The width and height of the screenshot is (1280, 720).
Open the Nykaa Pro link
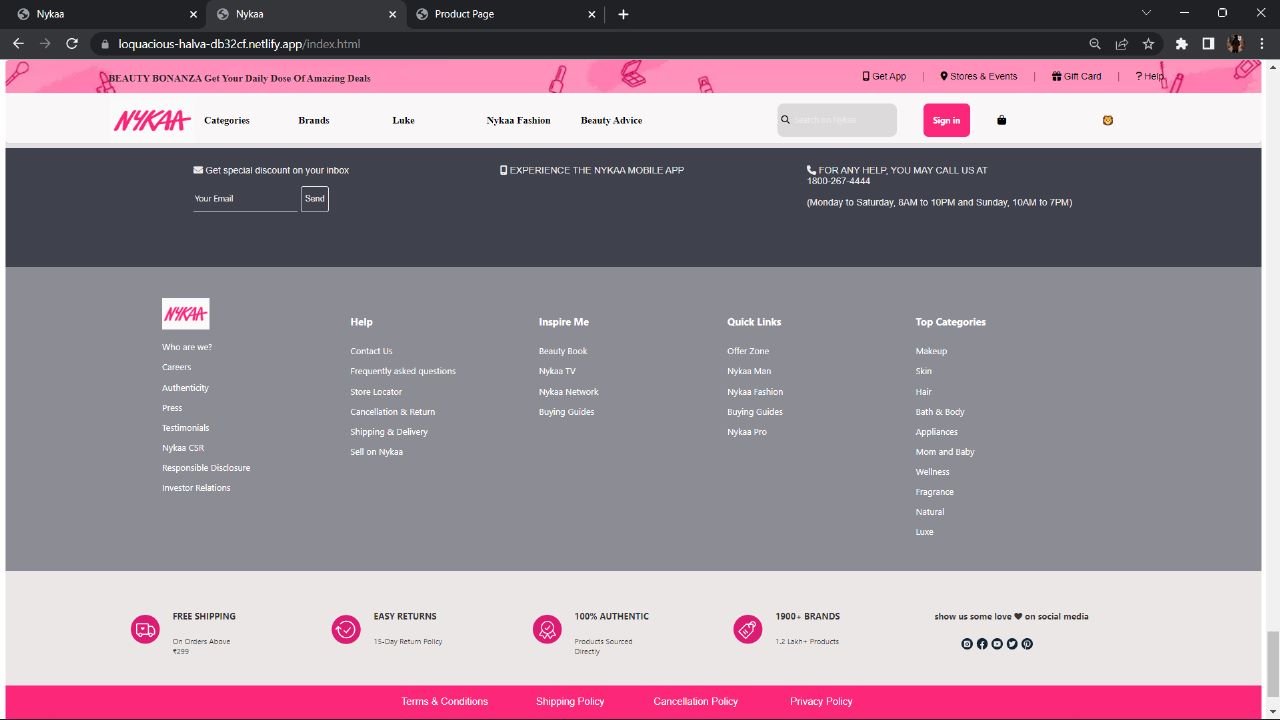(x=747, y=432)
